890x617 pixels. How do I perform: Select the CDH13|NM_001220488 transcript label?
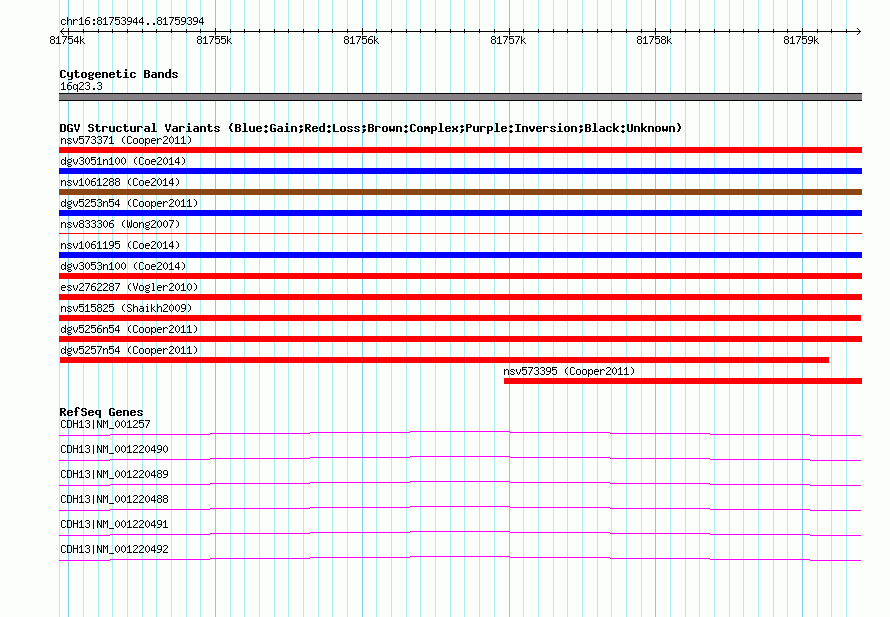(x=114, y=499)
